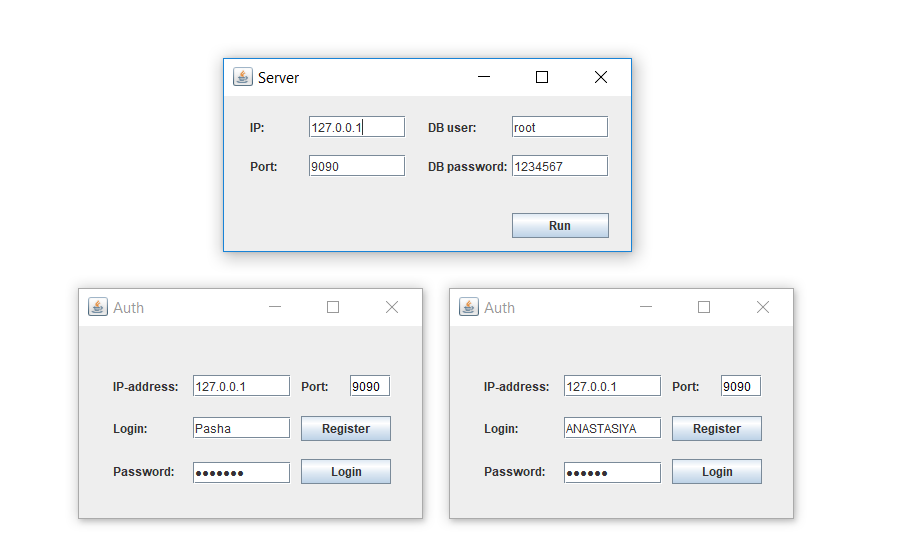Click 'Login:' label in the ANASTASIYA Auth window
The image size is (909, 558).
coord(501,429)
